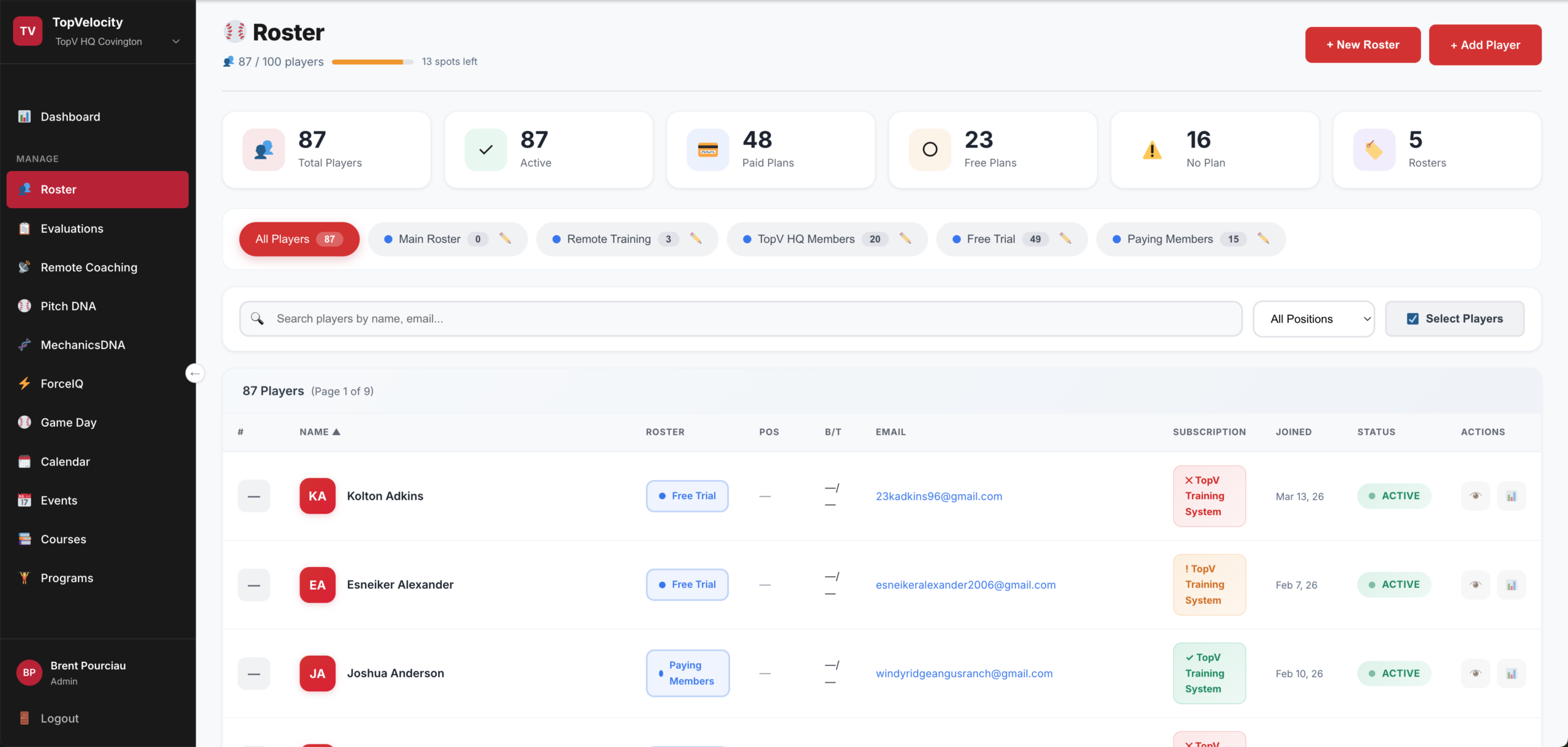Screen dimensions: 1568x747
Task: Click sidebar collapse arrow icon
Action: coord(195,374)
